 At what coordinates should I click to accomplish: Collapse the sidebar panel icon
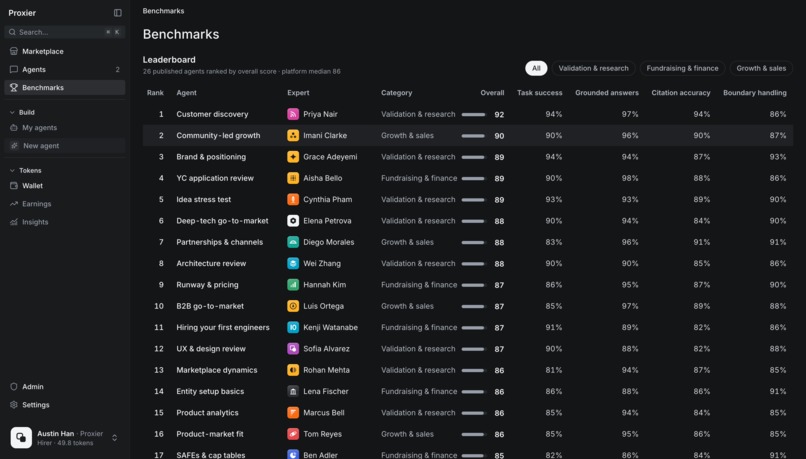pyautogui.click(x=118, y=13)
